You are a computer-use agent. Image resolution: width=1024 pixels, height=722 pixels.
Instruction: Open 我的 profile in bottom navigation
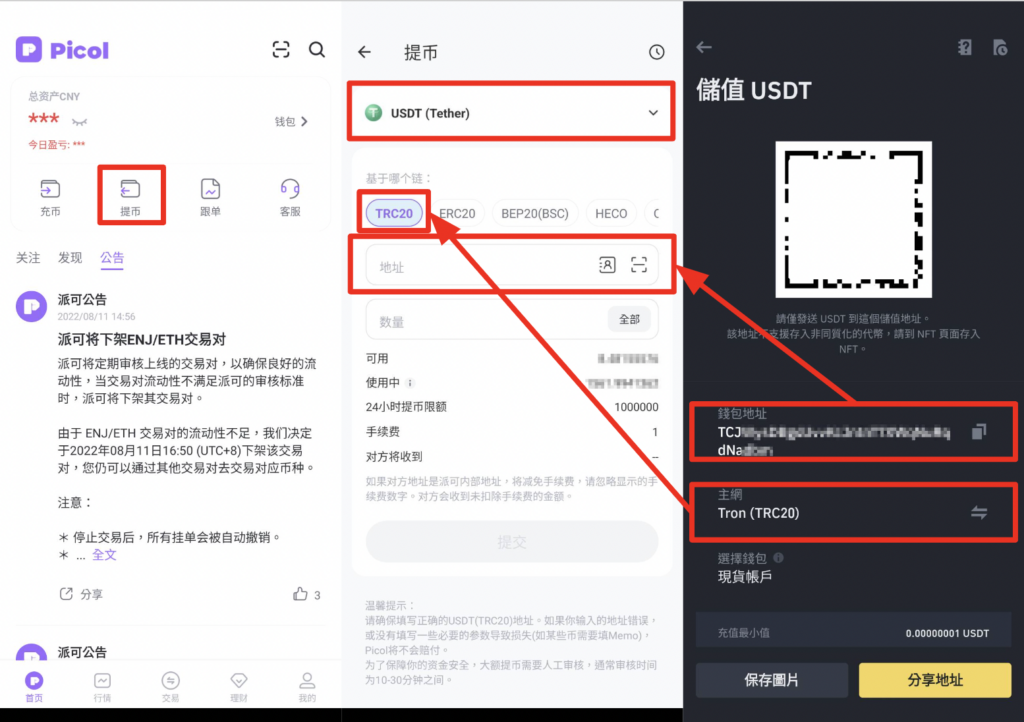tap(307, 687)
